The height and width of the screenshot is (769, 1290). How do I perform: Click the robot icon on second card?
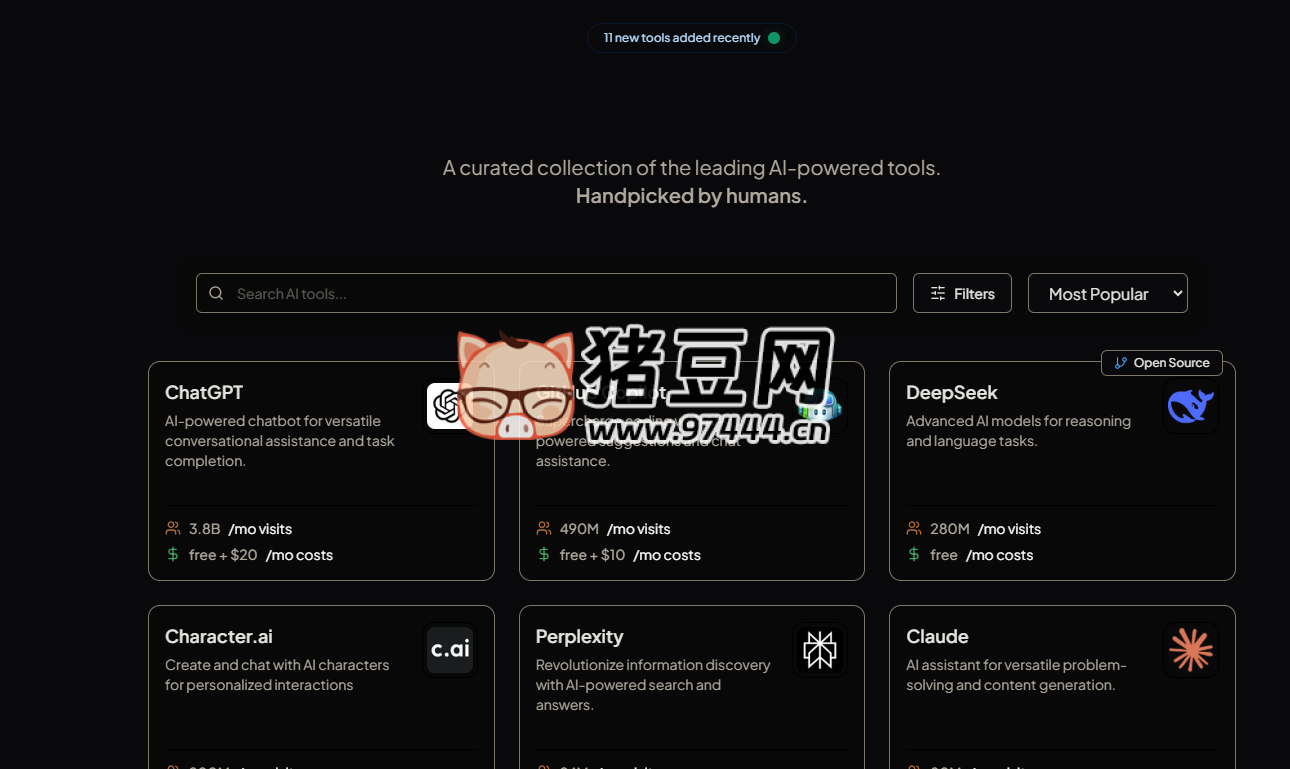point(820,406)
